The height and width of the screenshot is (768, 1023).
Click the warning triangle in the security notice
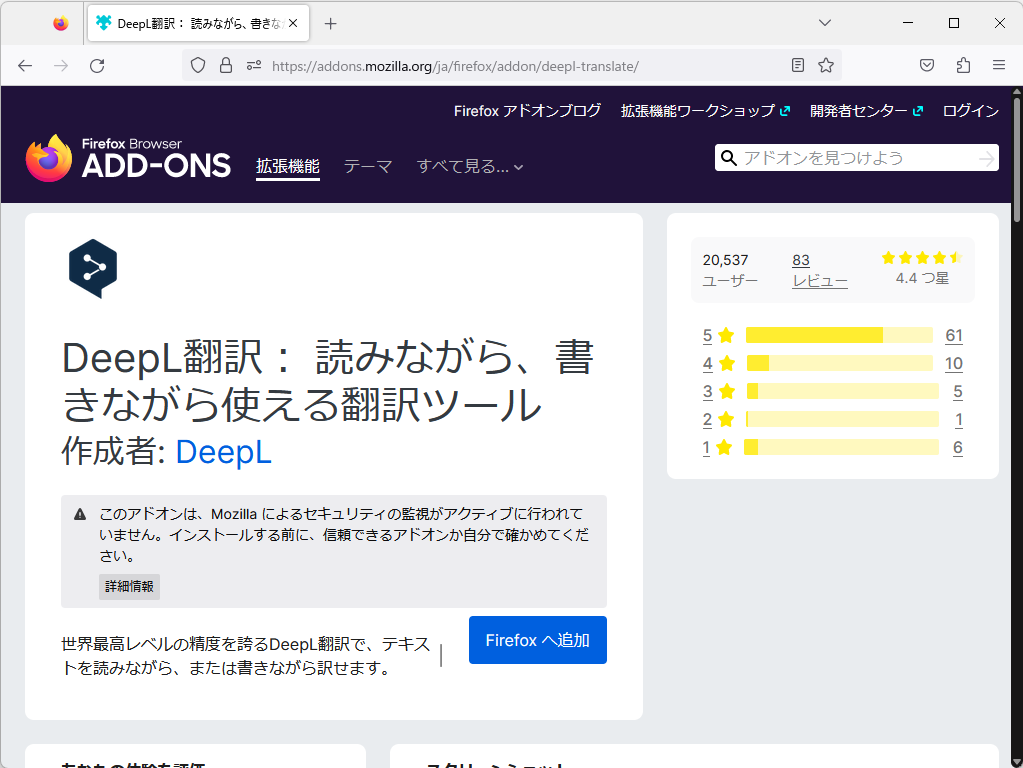pos(79,513)
